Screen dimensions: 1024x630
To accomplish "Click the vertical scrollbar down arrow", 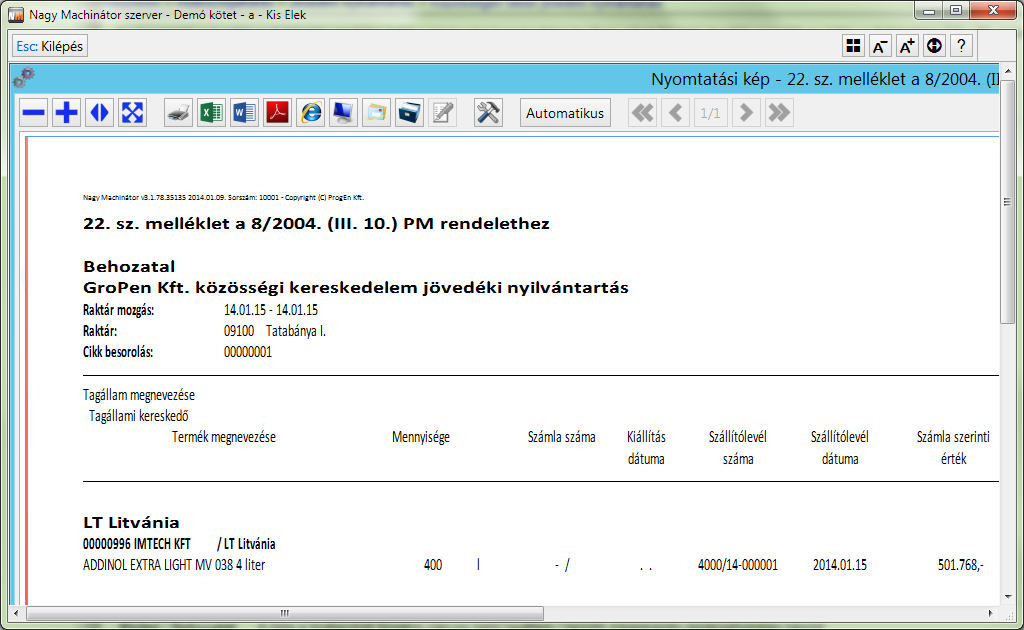I will [x=1009, y=597].
